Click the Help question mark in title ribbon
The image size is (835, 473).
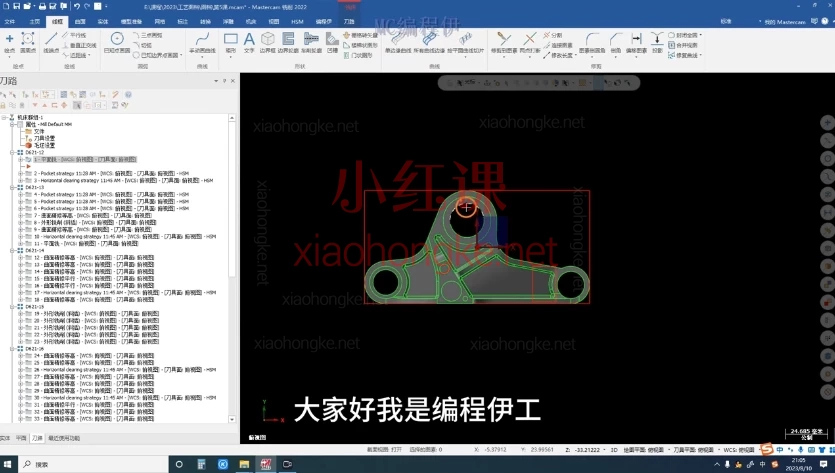(x=825, y=21)
